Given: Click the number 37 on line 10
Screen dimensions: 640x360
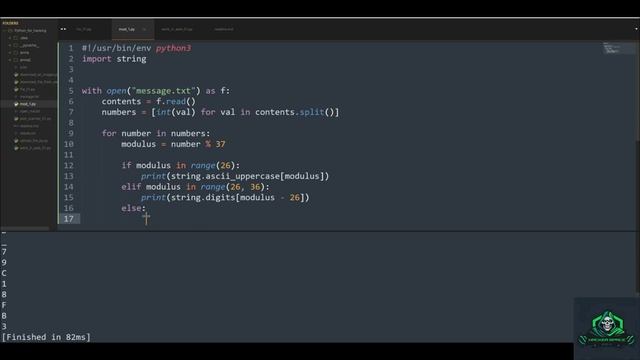Looking at the screenshot, I should click(x=220, y=144).
